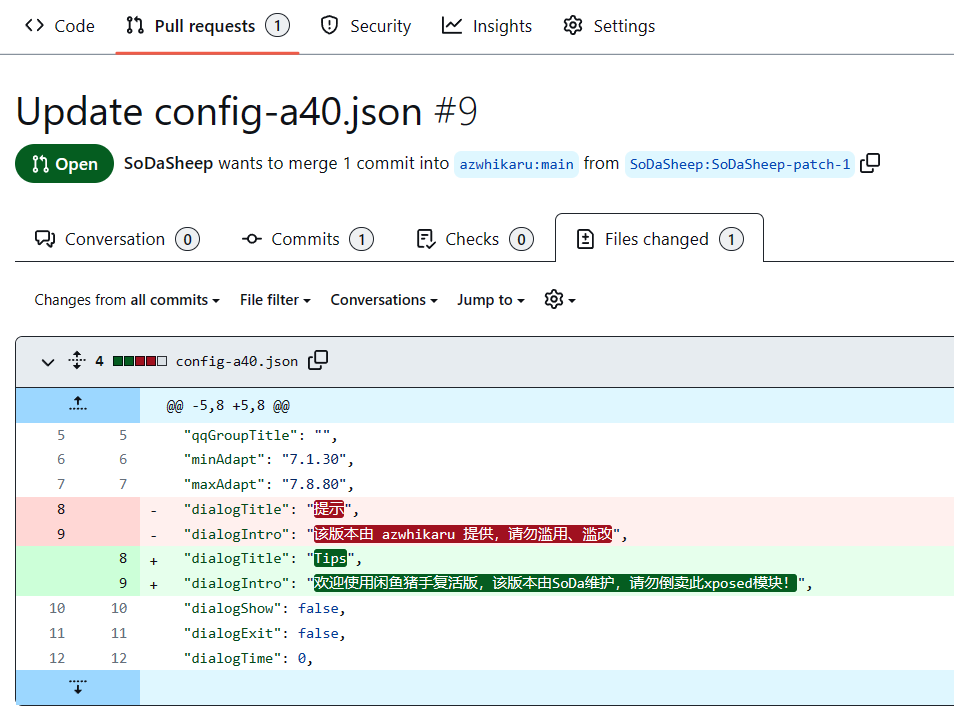954x723 pixels.
Task: Click the hunk header @@ -5,8 +5,8 @@
Action: [x=228, y=406]
